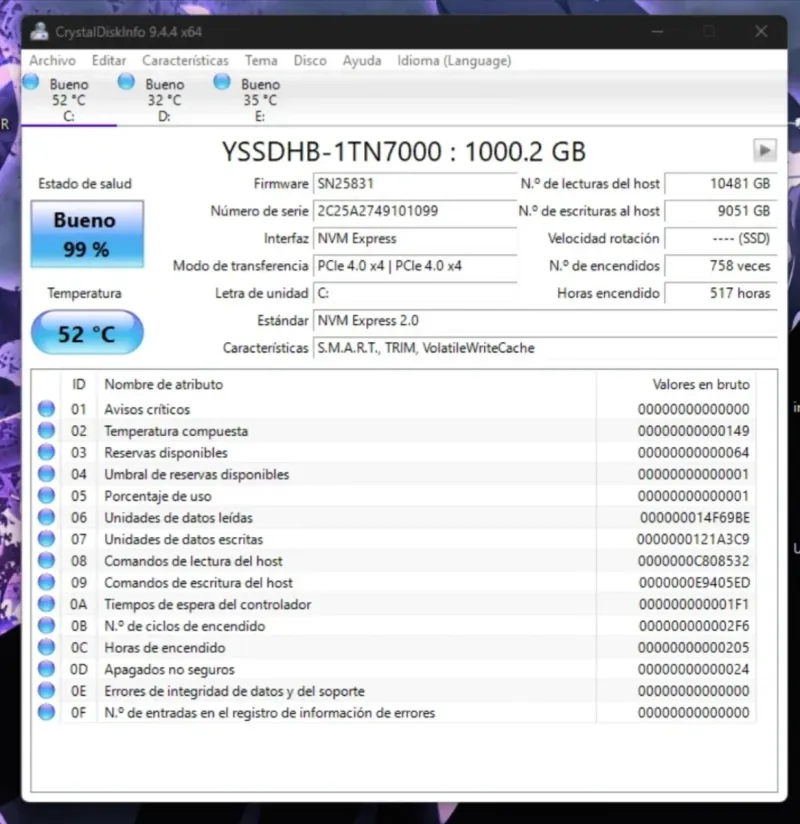Open the Disco menu
The image size is (800, 824).
point(310,61)
